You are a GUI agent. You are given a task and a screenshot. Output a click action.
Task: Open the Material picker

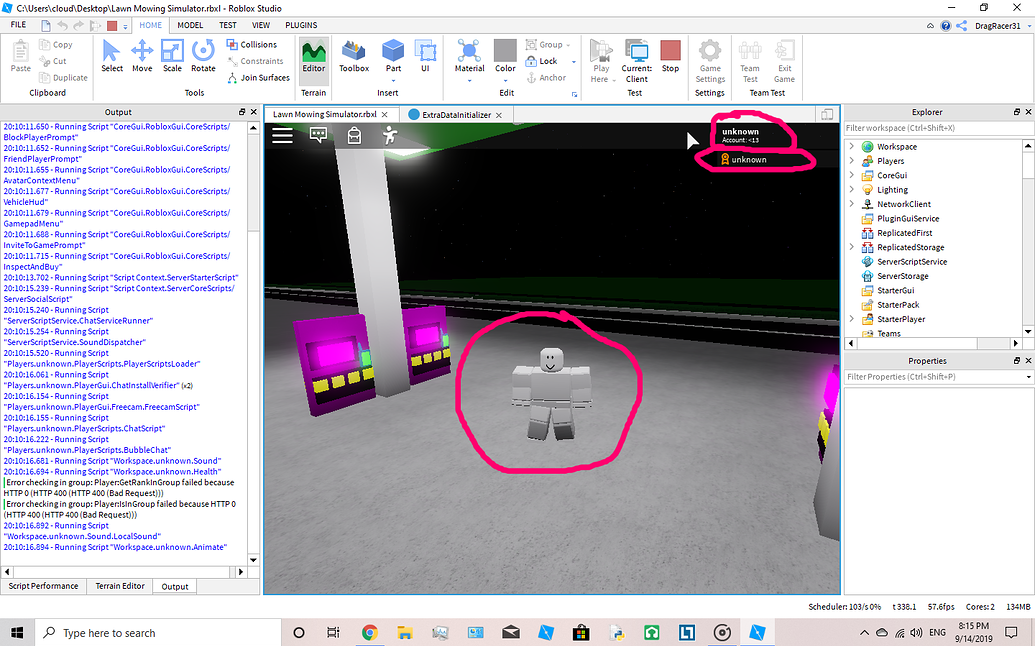[469, 55]
